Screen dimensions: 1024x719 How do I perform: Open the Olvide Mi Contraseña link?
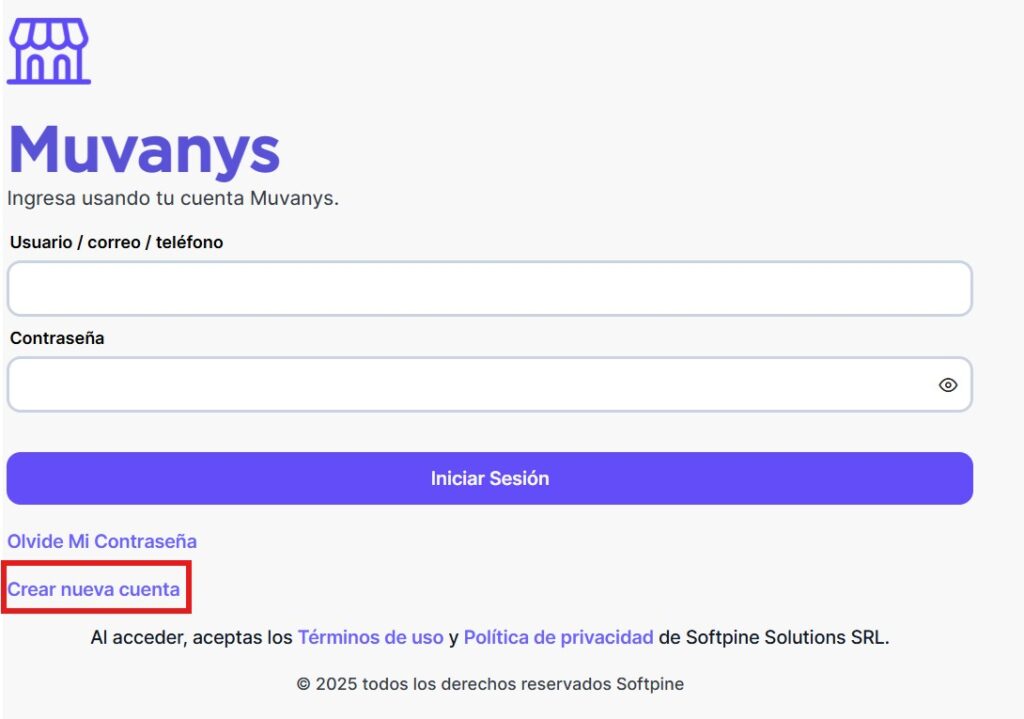tap(102, 541)
